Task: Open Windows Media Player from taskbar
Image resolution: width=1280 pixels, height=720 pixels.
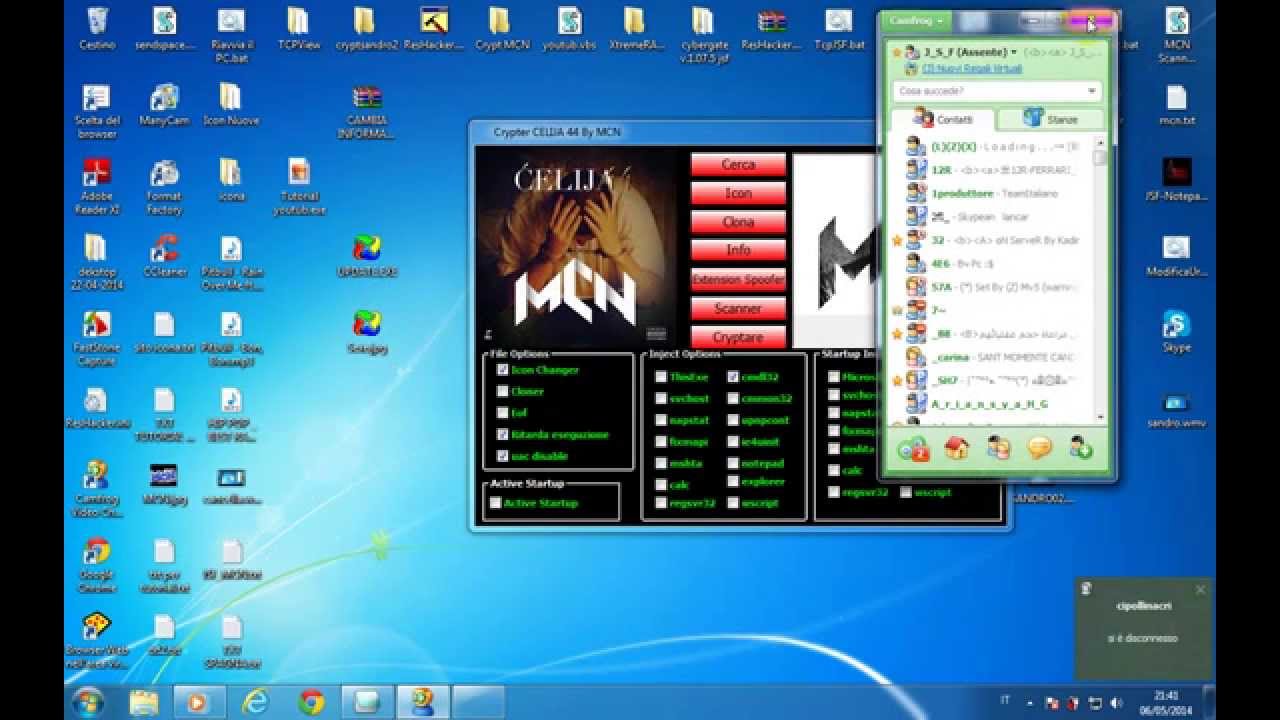Action: click(x=198, y=702)
